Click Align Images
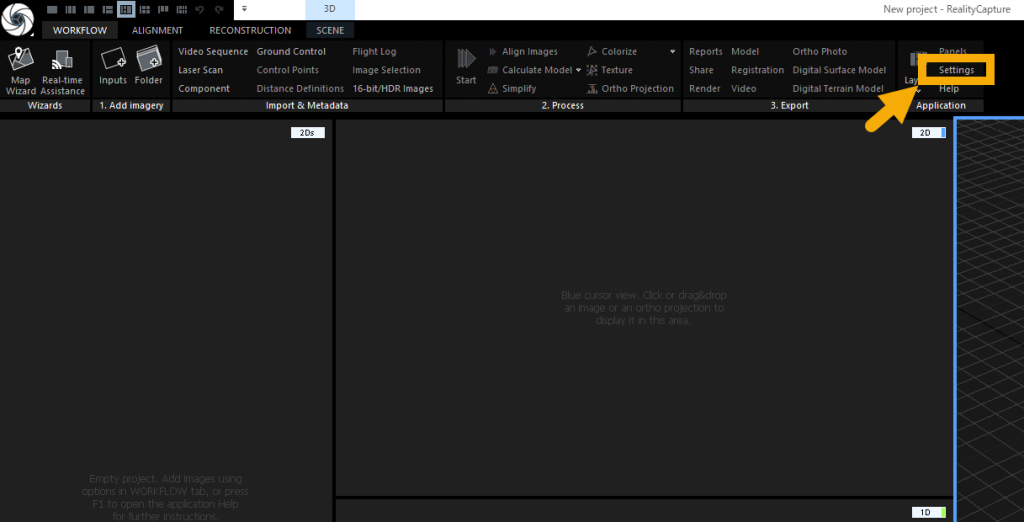The image size is (1024, 522). 529,52
